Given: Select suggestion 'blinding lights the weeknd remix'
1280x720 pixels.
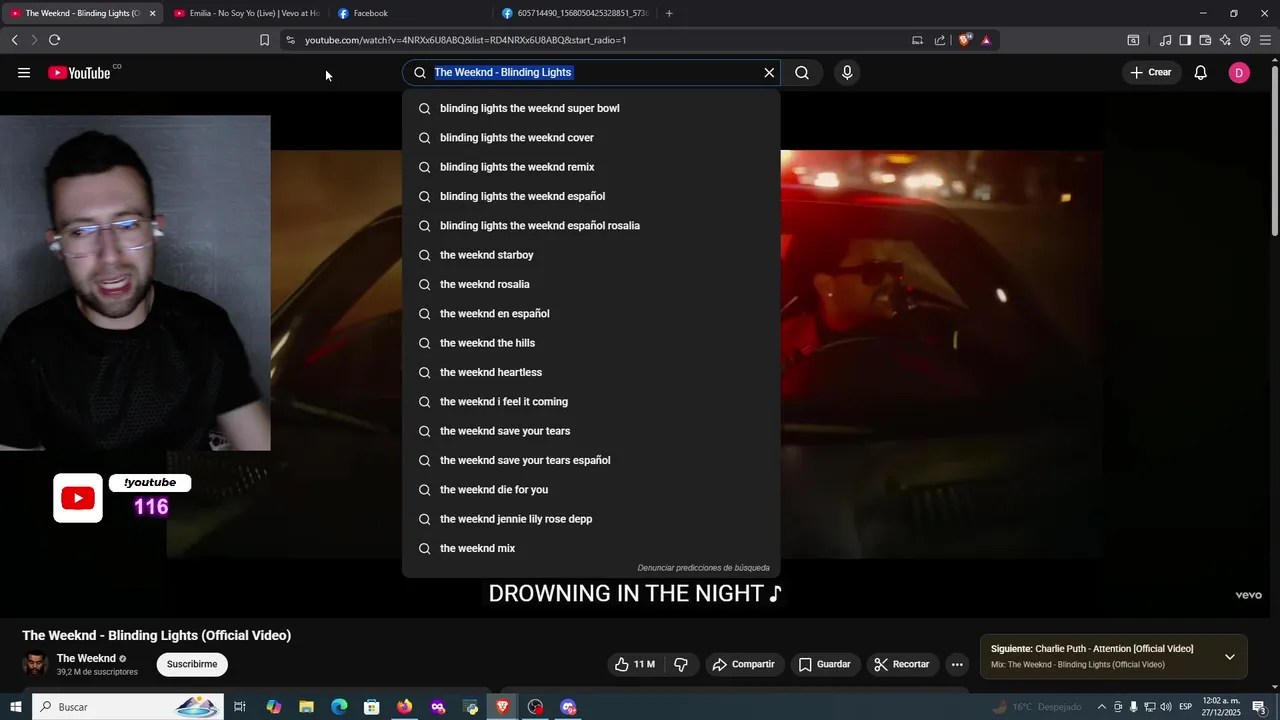Looking at the screenshot, I should click(x=591, y=167).
